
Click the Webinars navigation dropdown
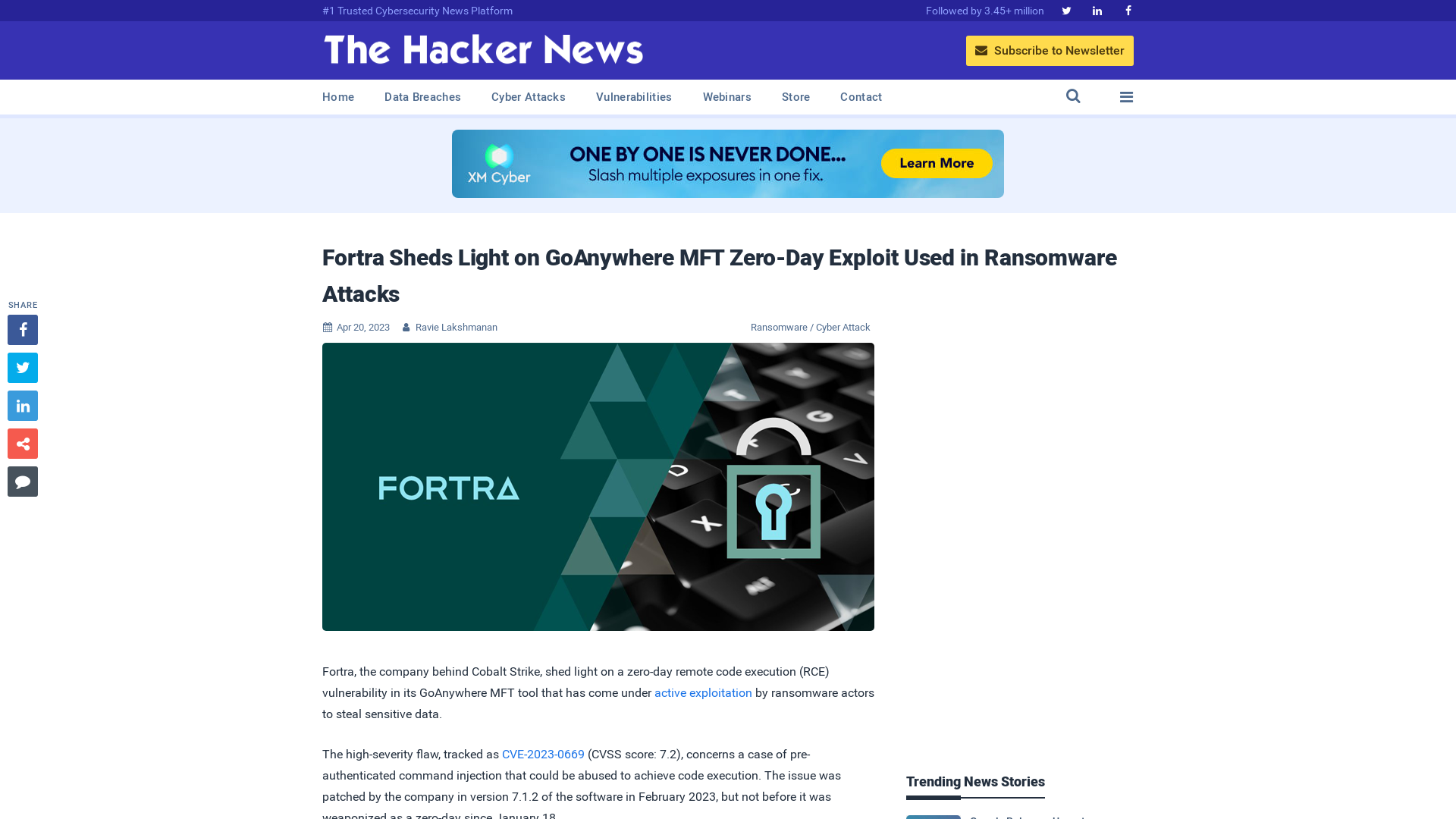tap(727, 96)
